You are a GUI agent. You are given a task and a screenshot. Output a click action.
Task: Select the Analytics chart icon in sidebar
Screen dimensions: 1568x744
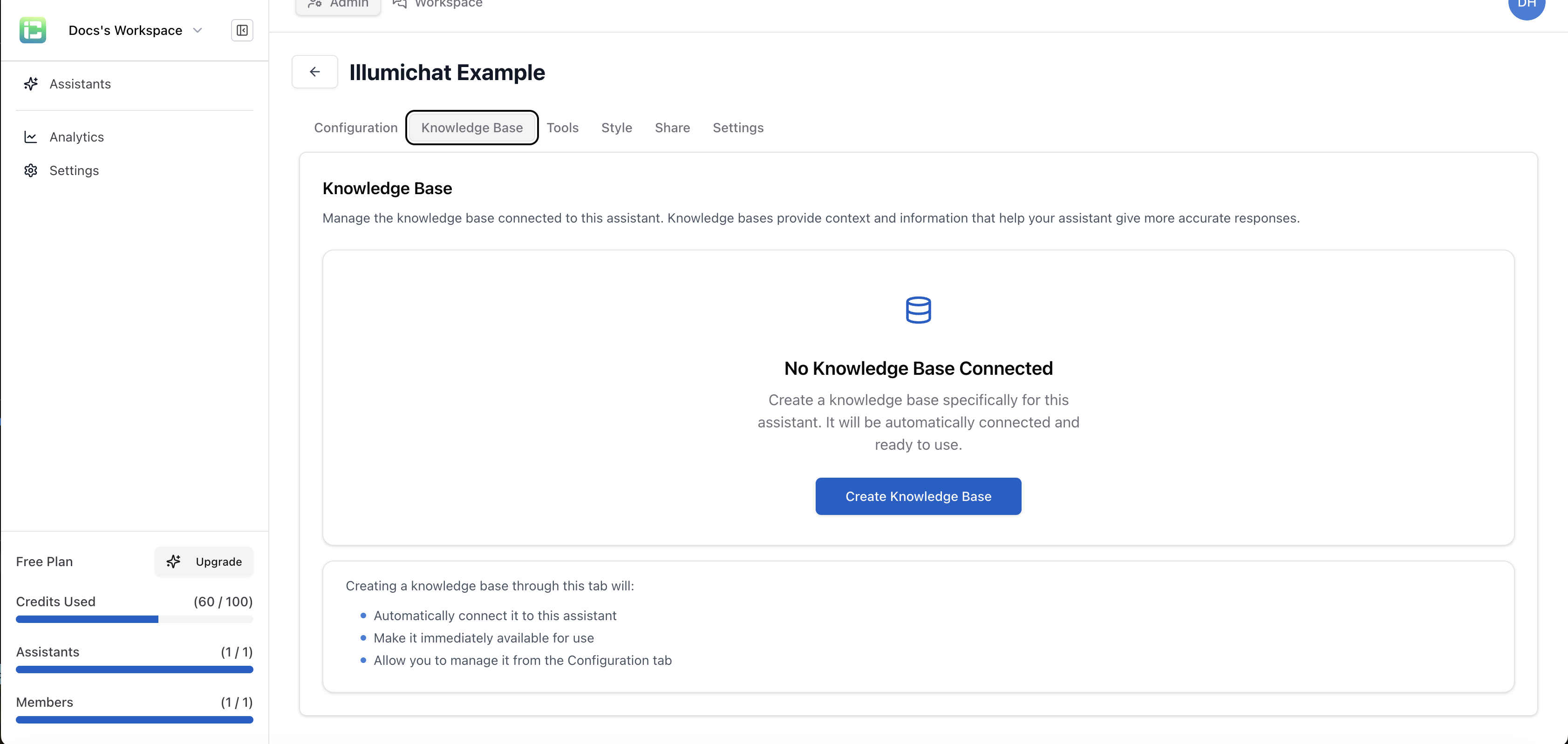click(31, 137)
